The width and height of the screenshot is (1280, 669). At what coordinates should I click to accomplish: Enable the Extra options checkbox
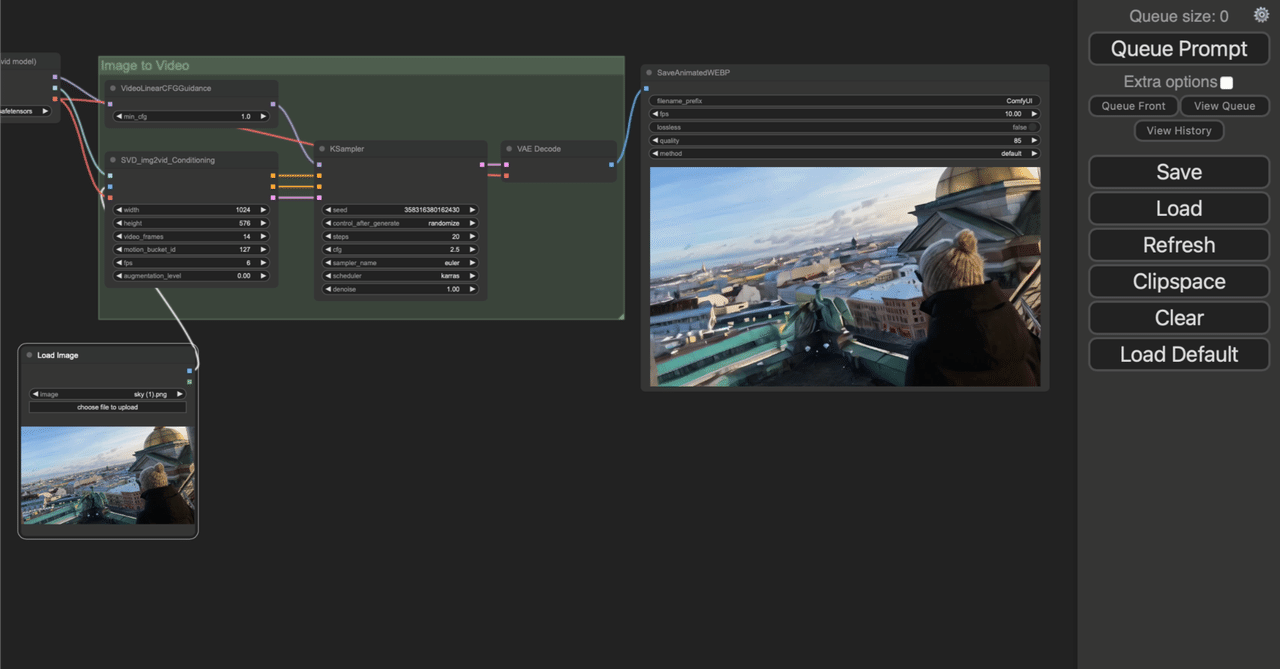coord(1227,82)
